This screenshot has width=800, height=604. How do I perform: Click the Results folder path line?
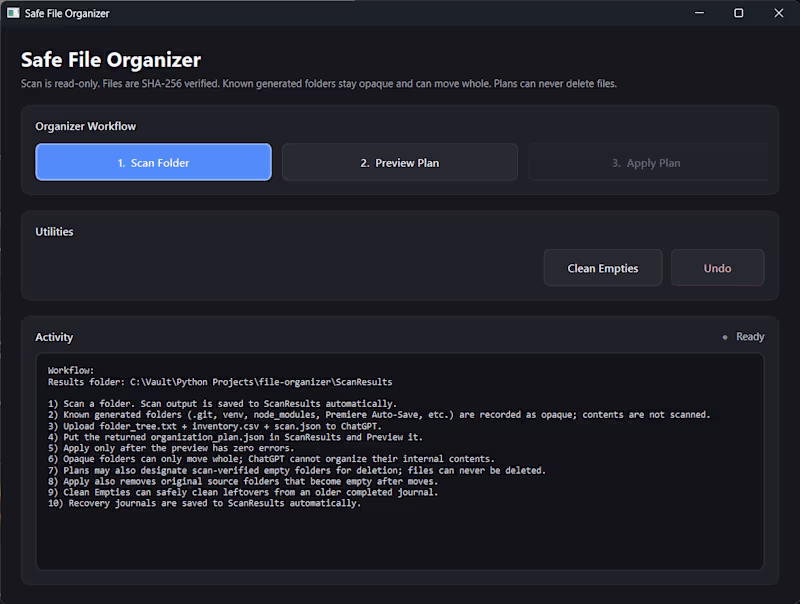tap(220, 382)
